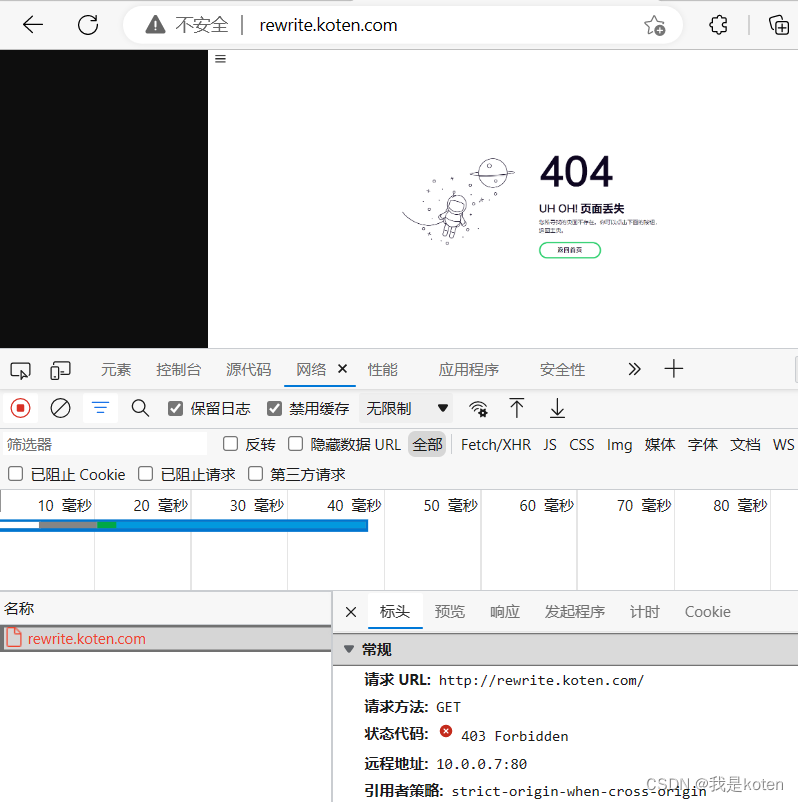The height and width of the screenshot is (802, 798).
Task: Export HAR file with down arrow
Action: pos(557,408)
